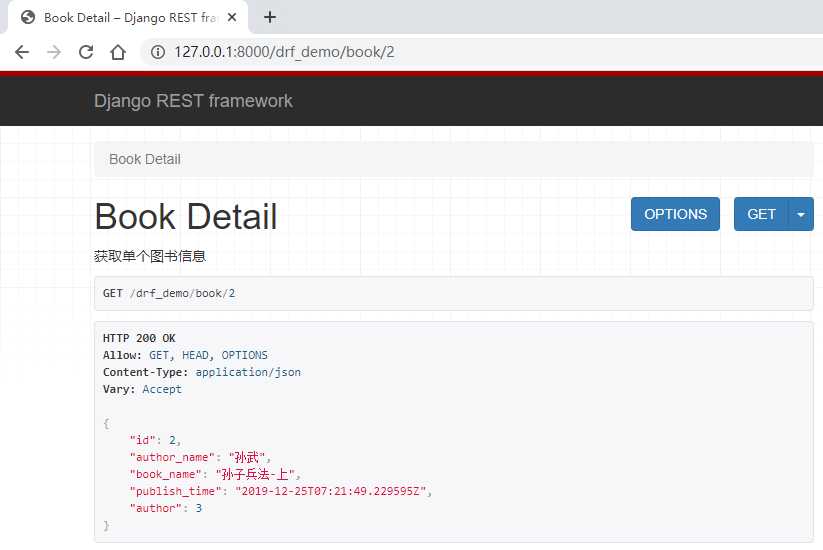This screenshot has width=823, height=550.
Task: Click the address bar URL 127.0.0.1:8000/drf_demo/book/2
Action: coord(284,52)
